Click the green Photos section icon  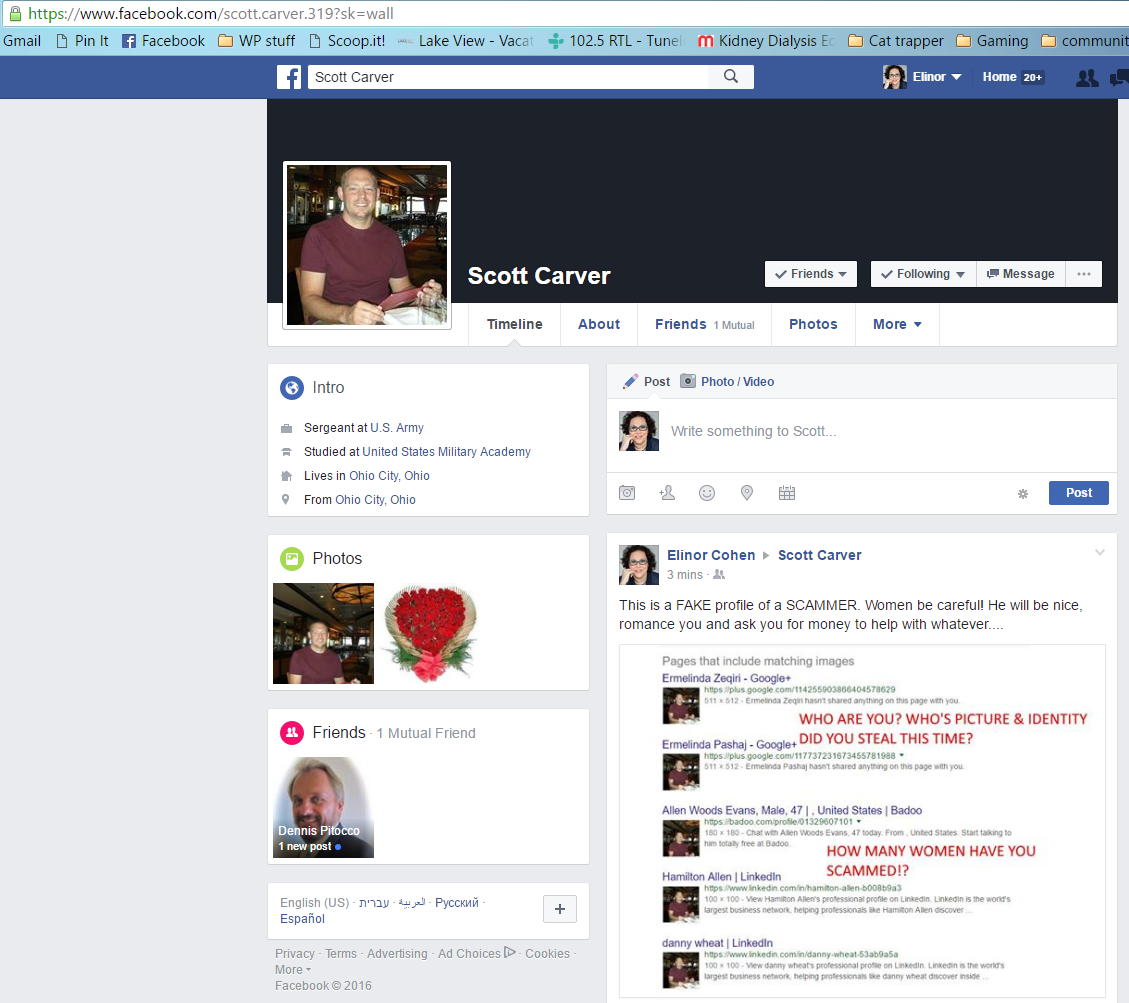pos(292,559)
